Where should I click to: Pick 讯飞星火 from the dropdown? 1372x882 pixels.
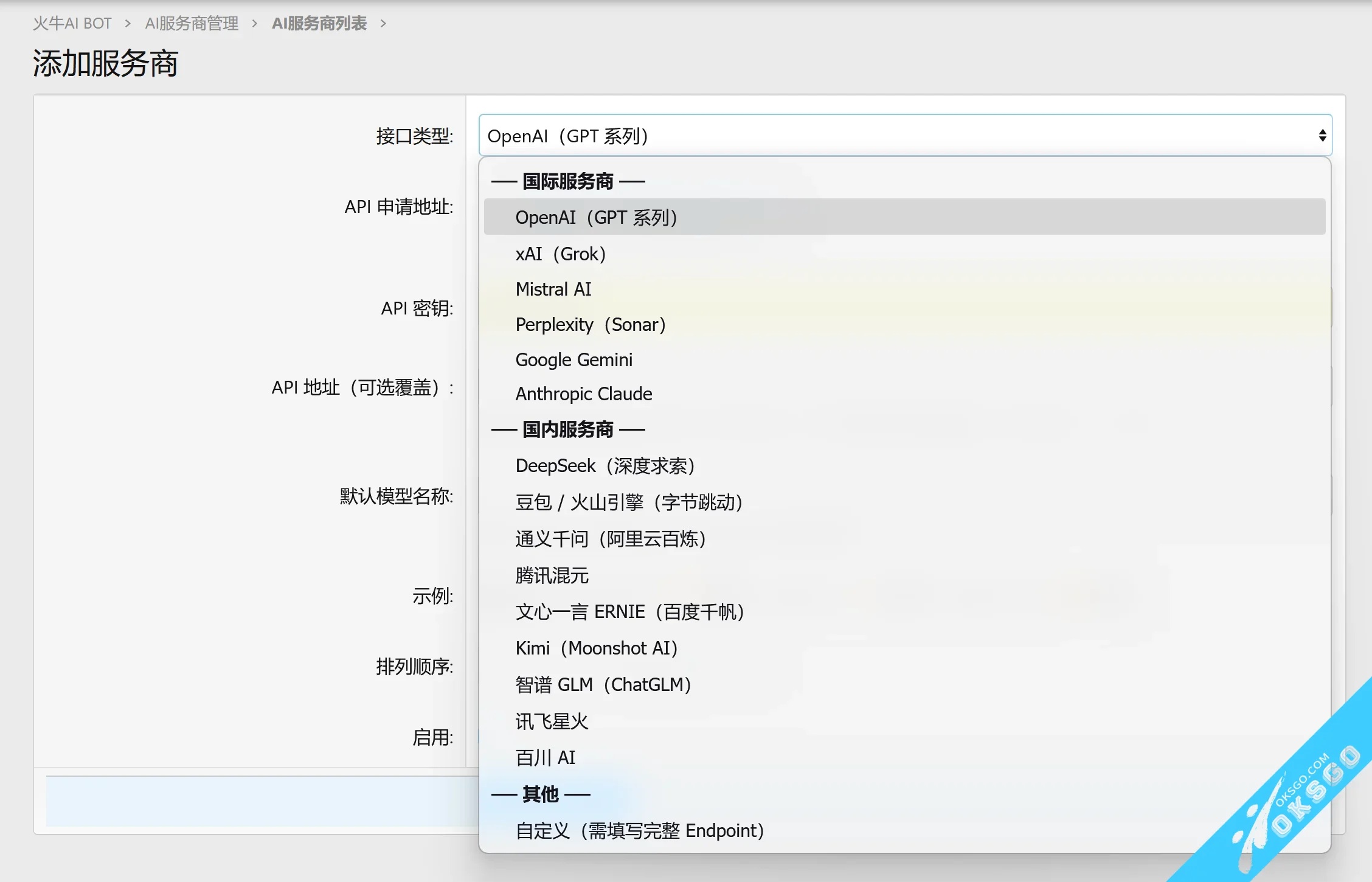point(552,721)
